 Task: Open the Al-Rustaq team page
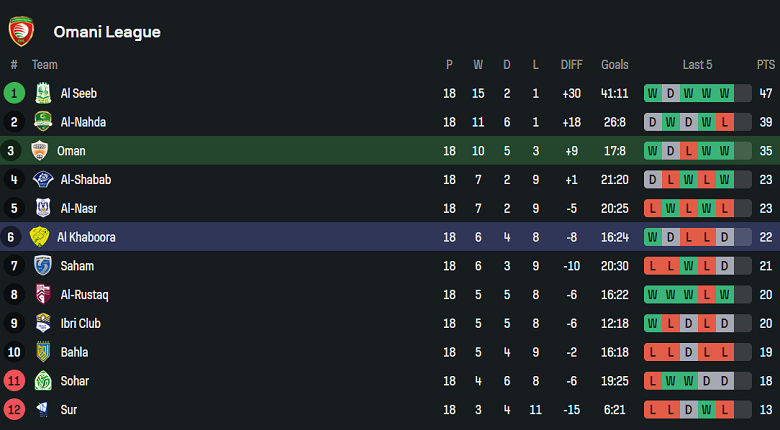[x=84, y=295]
